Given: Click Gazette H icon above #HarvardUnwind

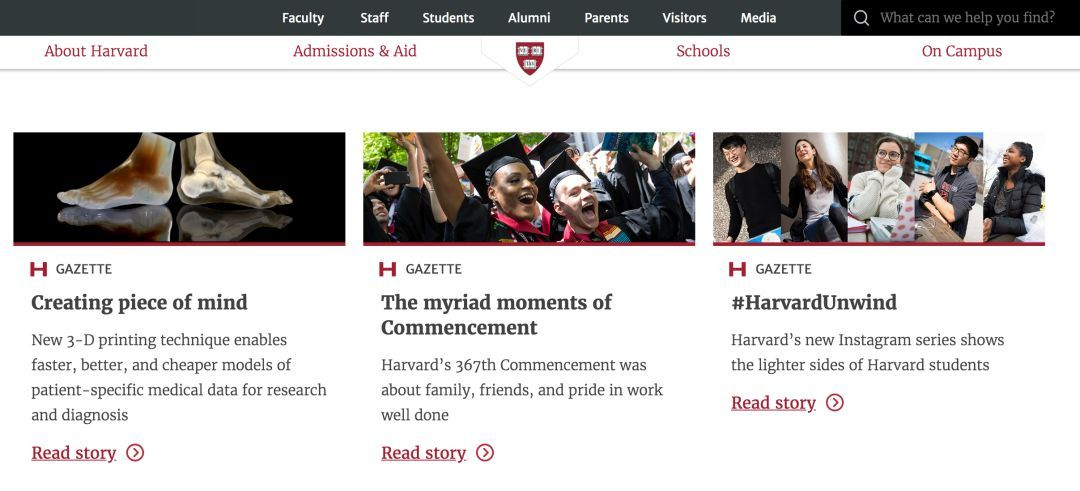Looking at the screenshot, I should pos(738,269).
